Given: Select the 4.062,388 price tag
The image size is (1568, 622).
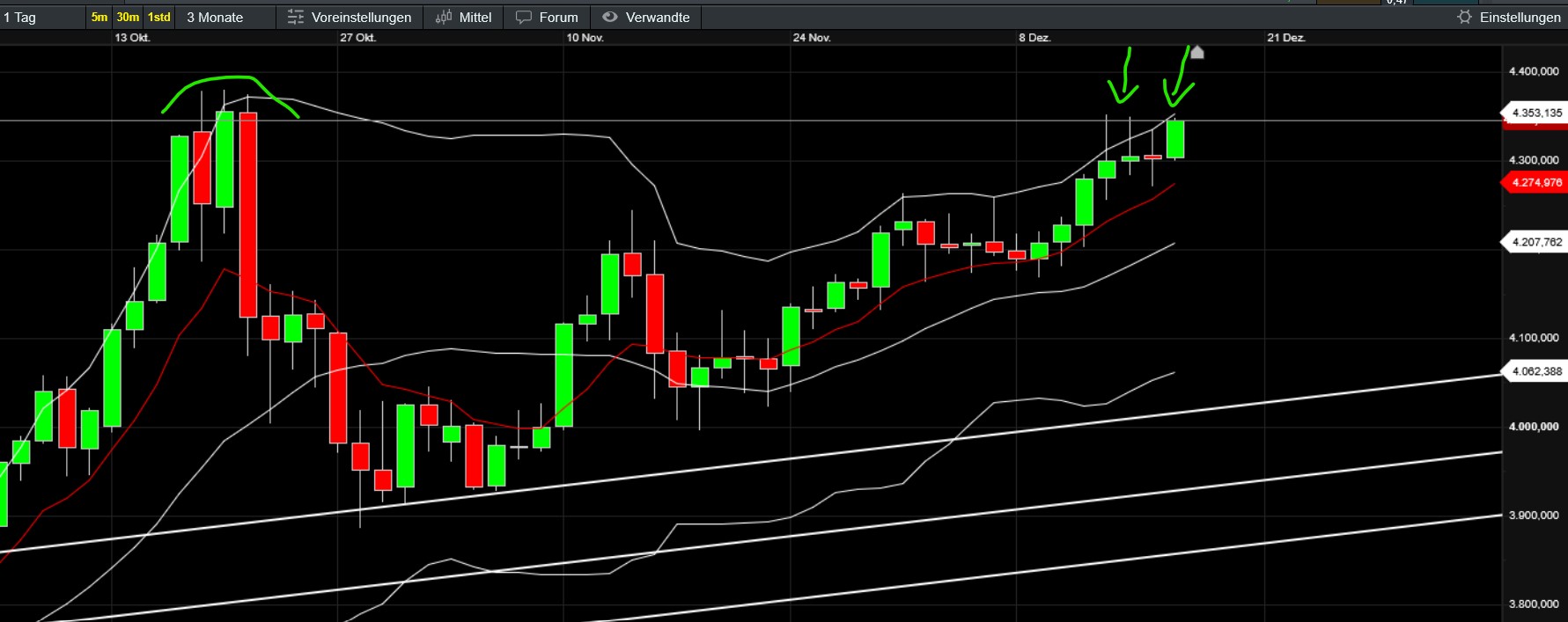Looking at the screenshot, I should [x=1534, y=371].
